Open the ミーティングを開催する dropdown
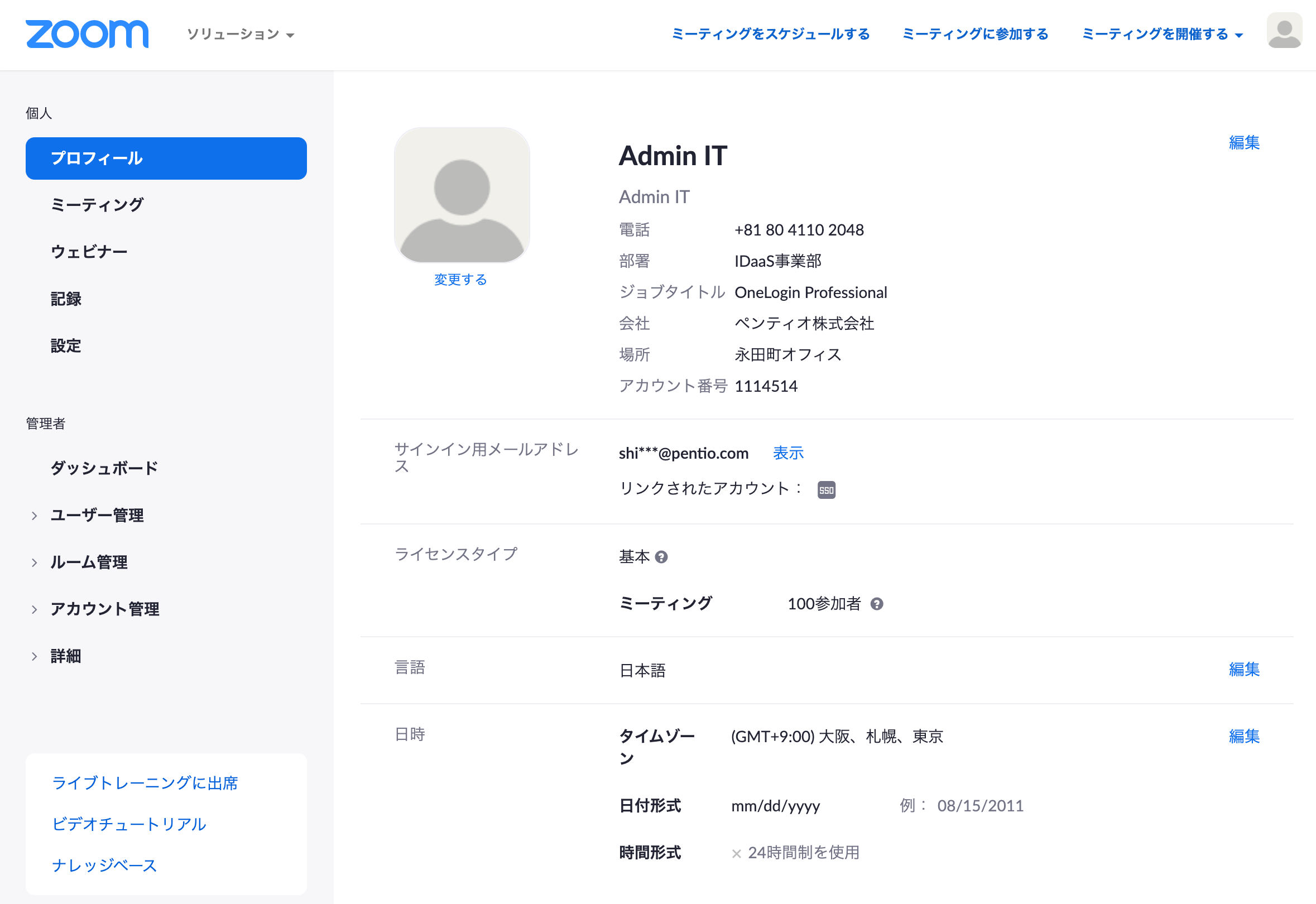The width and height of the screenshot is (1316, 904). pos(1162,35)
